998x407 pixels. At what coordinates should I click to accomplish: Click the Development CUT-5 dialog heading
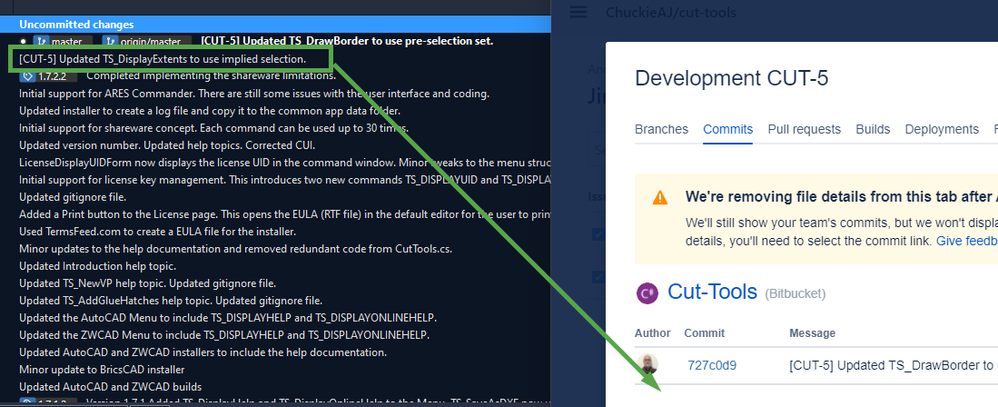tap(731, 78)
